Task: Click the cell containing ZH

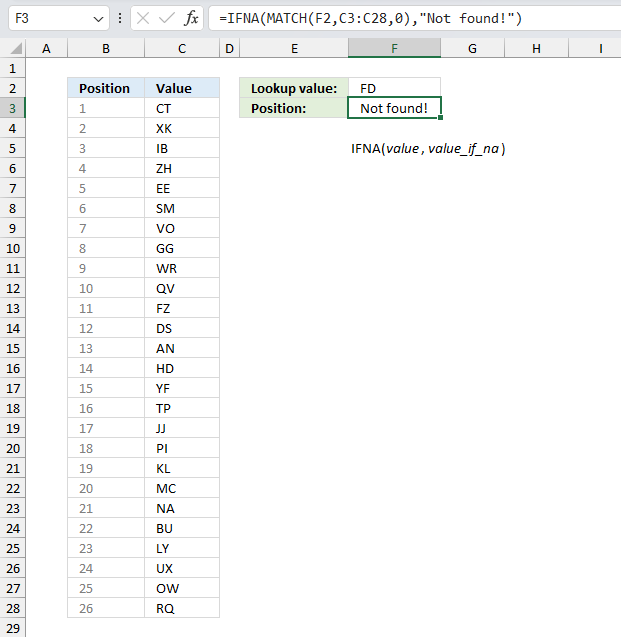Action: 182,168
